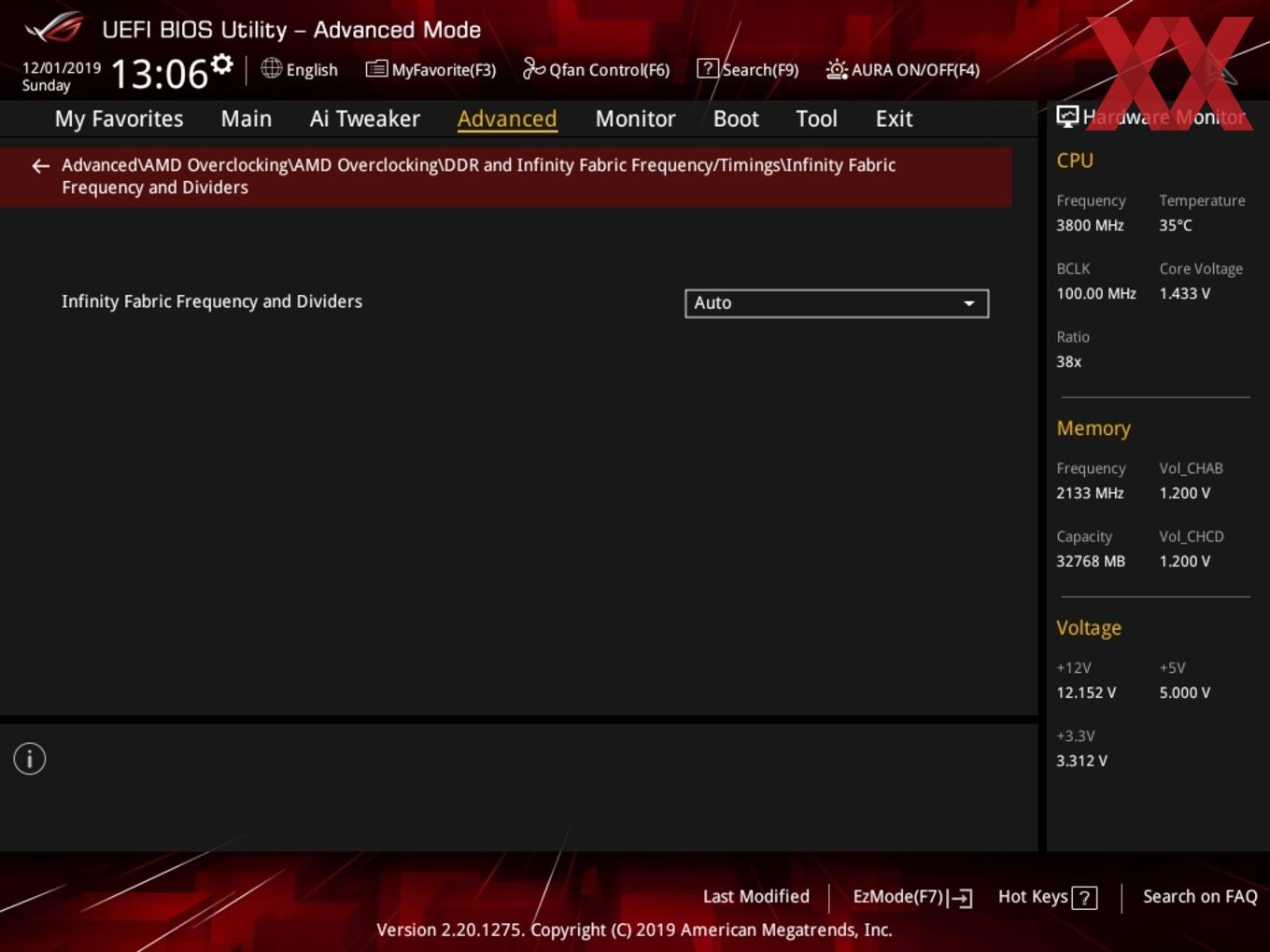
Task: Click the dropdown arrow of Auto field
Action: (x=969, y=303)
